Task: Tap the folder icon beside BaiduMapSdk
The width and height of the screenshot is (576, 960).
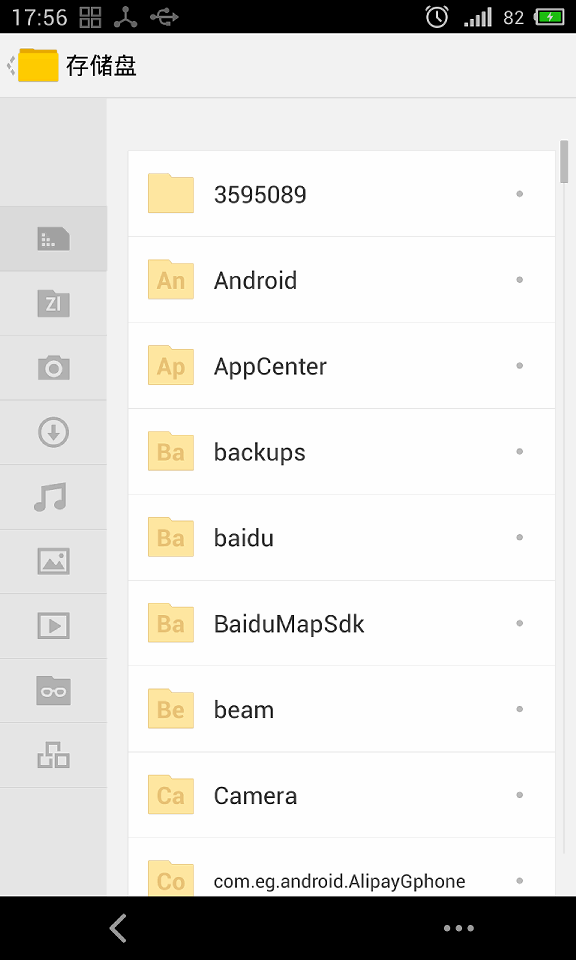Action: 171,623
